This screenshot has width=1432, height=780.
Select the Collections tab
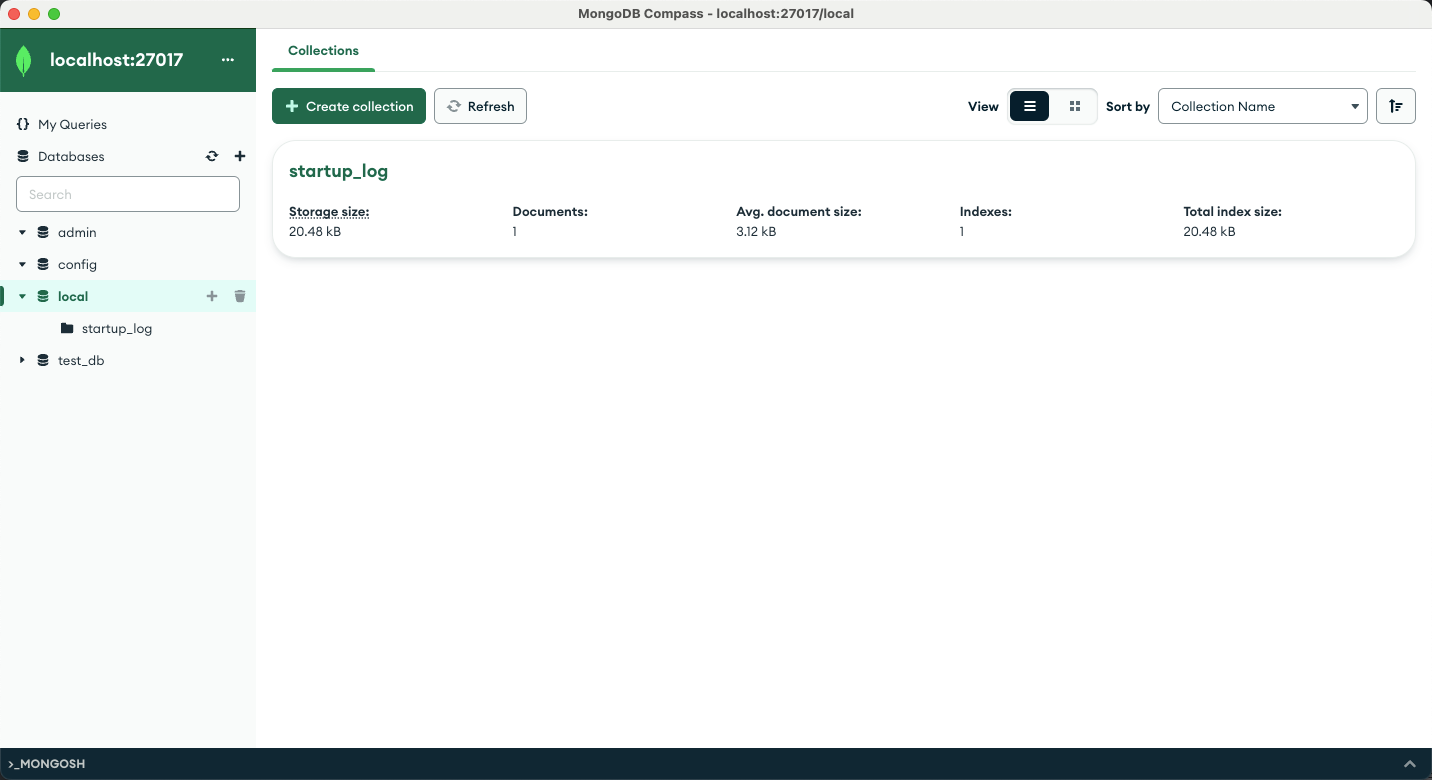tap(323, 51)
